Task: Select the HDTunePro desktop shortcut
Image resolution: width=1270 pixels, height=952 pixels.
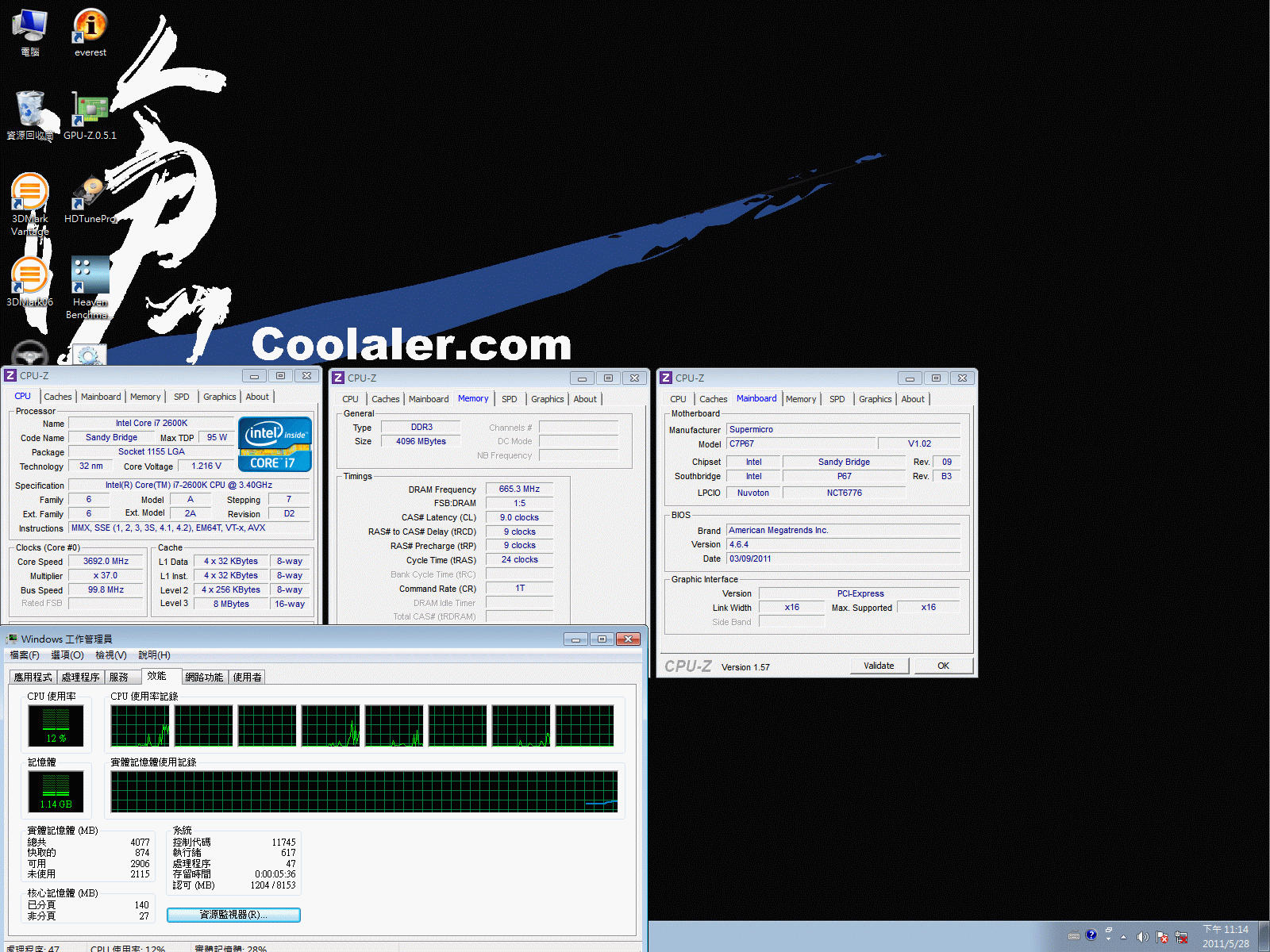Action: tap(90, 198)
